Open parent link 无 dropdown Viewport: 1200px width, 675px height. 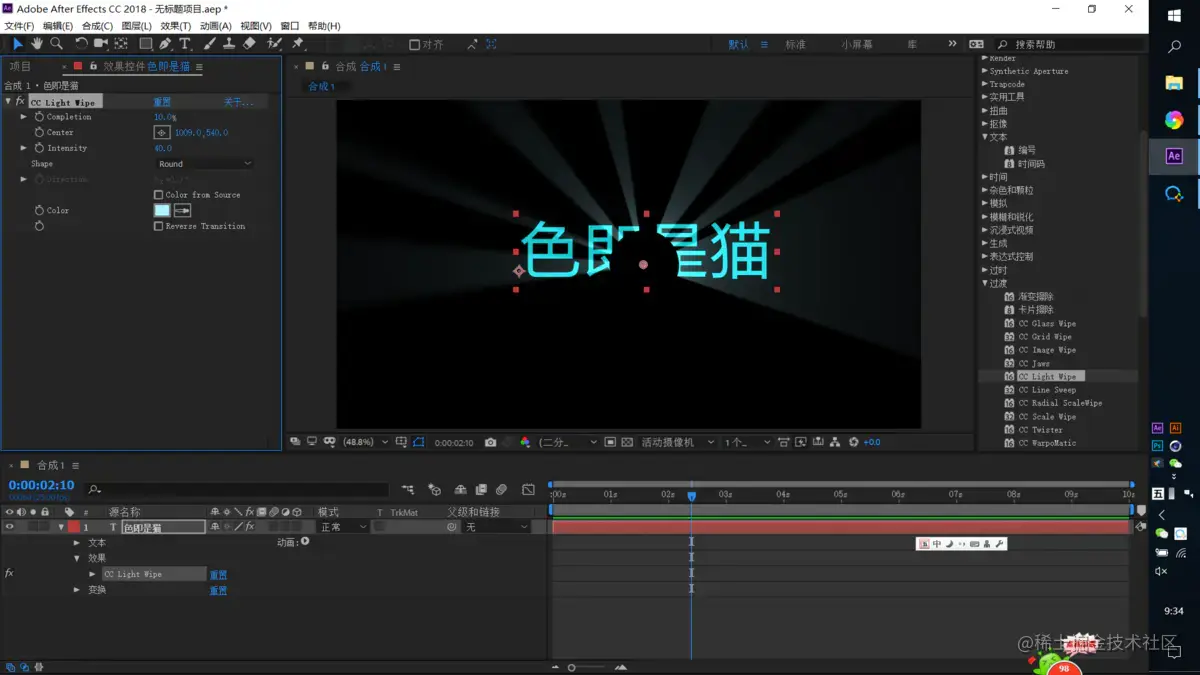pos(496,527)
